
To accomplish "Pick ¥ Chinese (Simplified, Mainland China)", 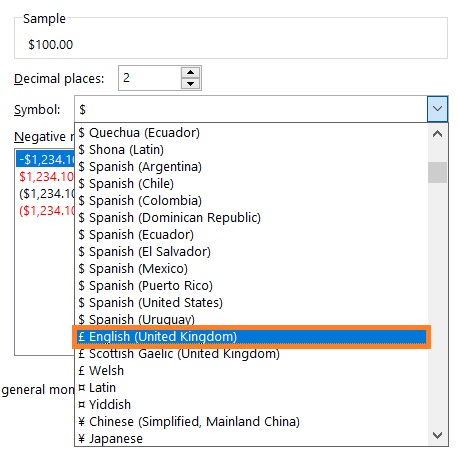I will [x=251, y=422].
